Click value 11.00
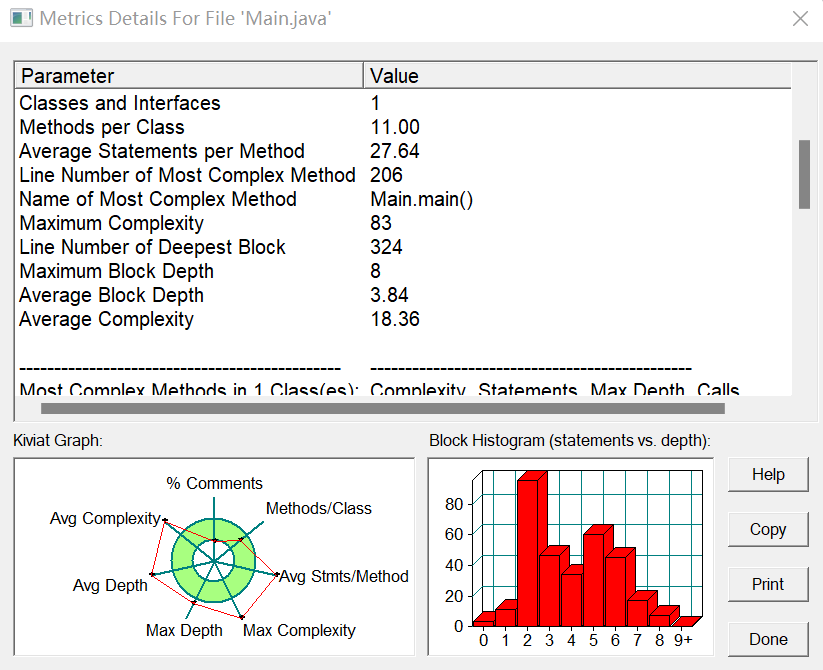 tap(395, 127)
